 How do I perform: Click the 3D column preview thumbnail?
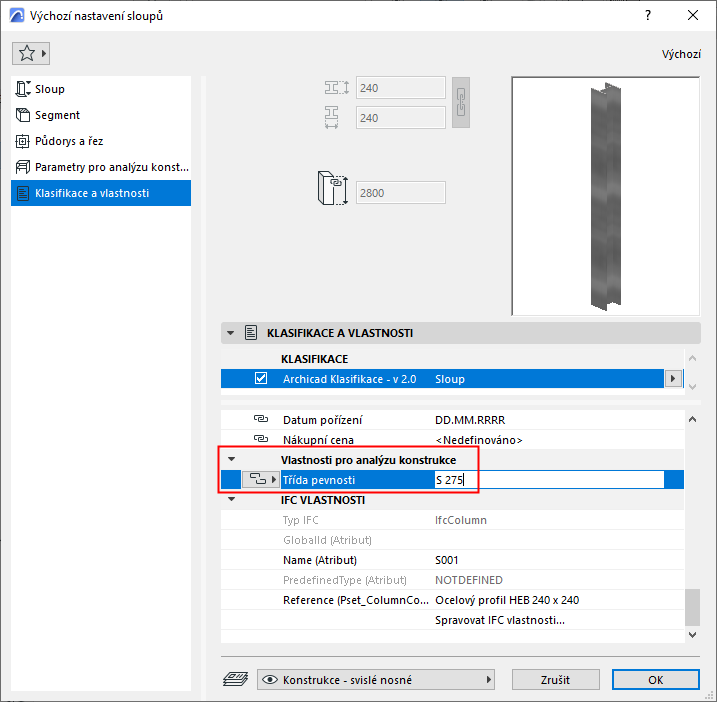(x=605, y=196)
